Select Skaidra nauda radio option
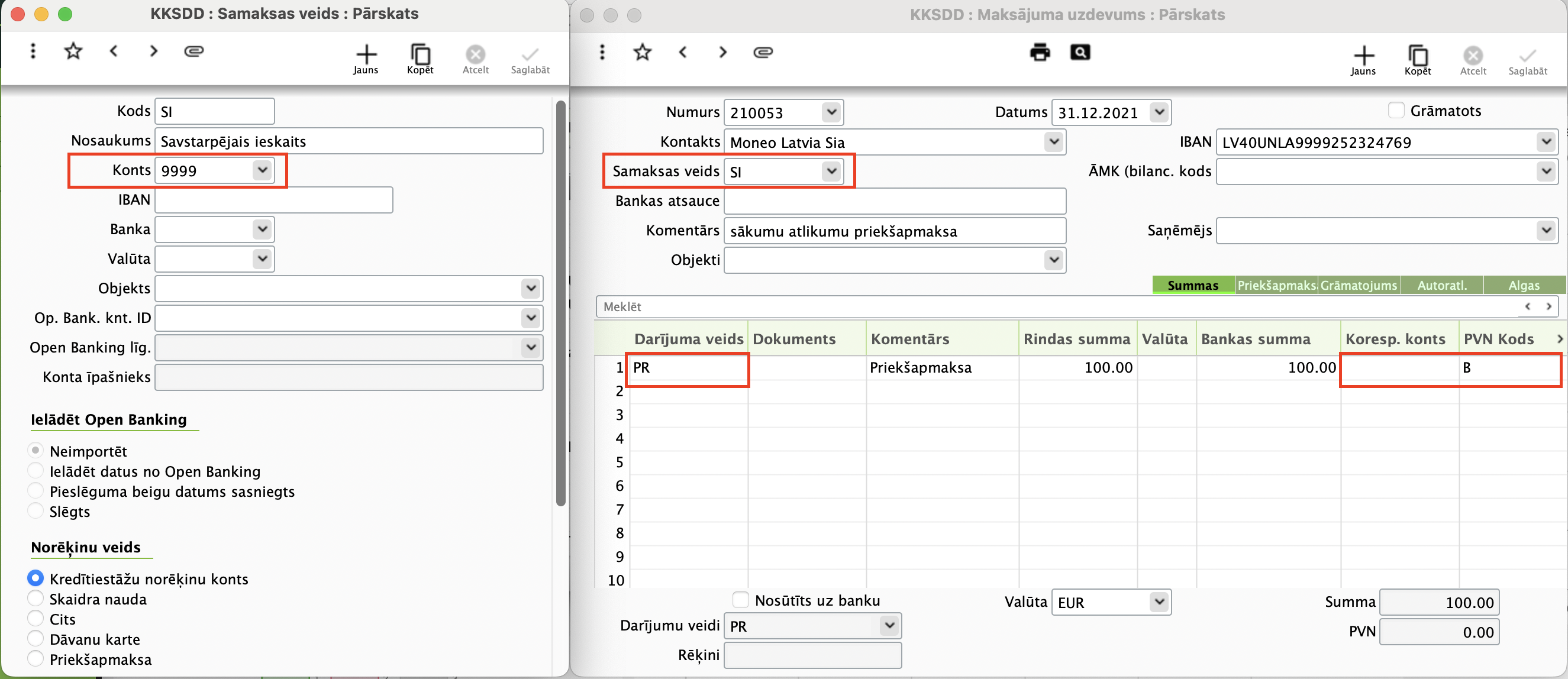This screenshot has width=1568, height=679. [36, 599]
